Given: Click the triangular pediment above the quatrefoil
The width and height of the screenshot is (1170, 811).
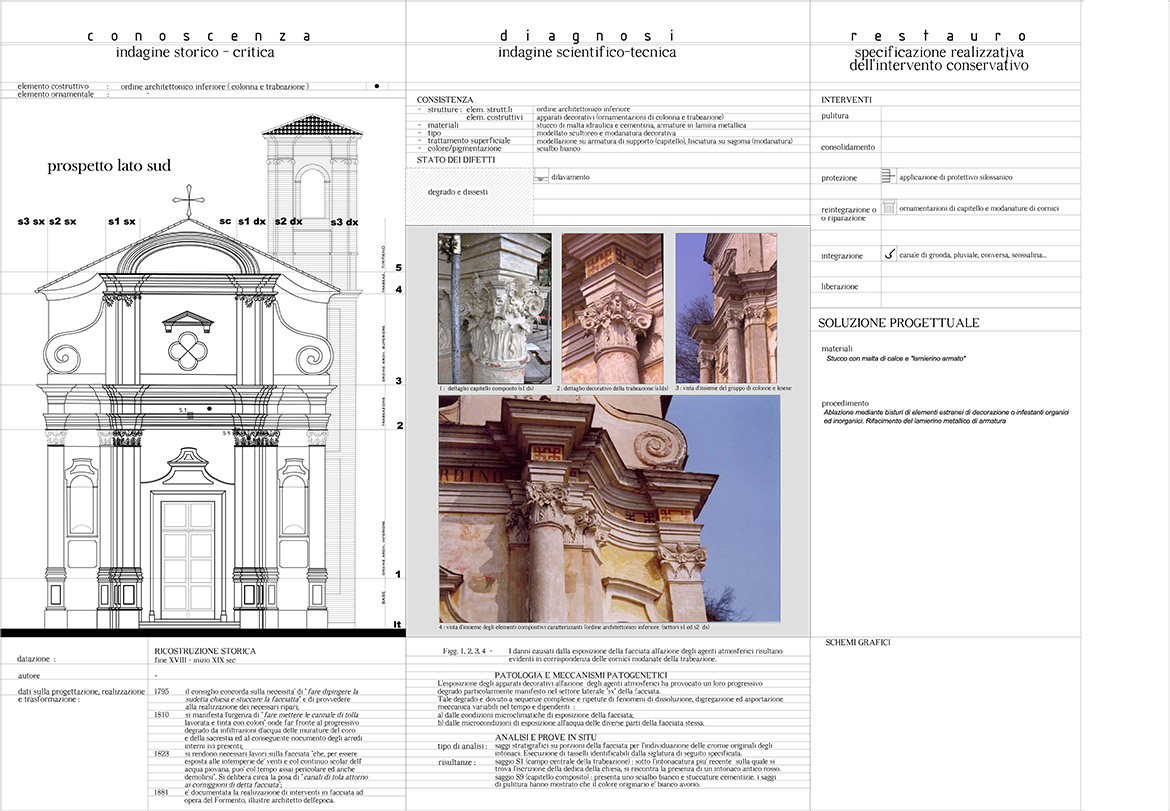Looking at the screenshot, I should tap(187, 320).
